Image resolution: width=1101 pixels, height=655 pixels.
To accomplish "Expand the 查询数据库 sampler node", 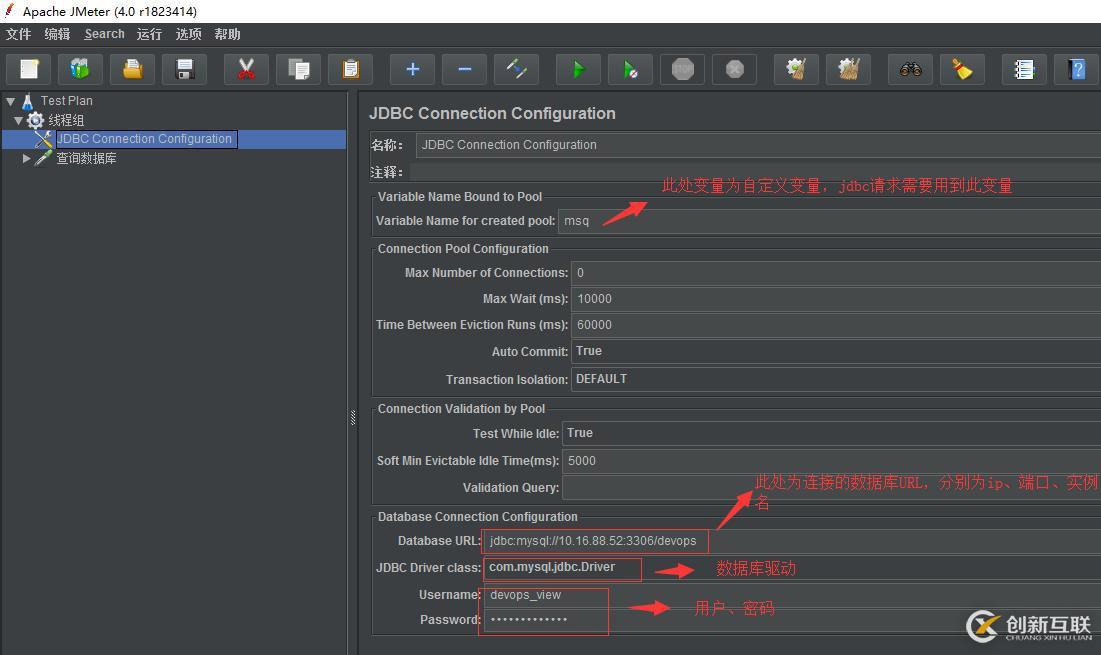I will (26, 159).
